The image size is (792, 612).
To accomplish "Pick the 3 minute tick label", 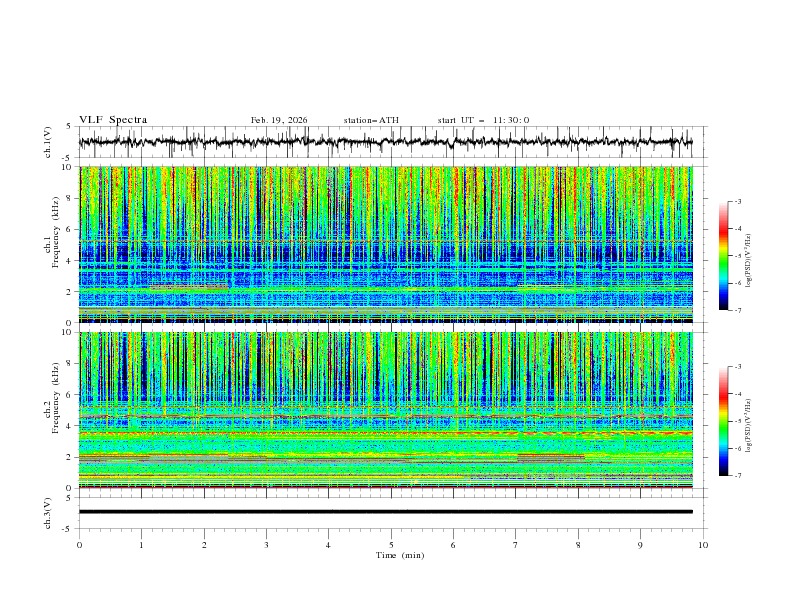I will click(x=266, y=544).
